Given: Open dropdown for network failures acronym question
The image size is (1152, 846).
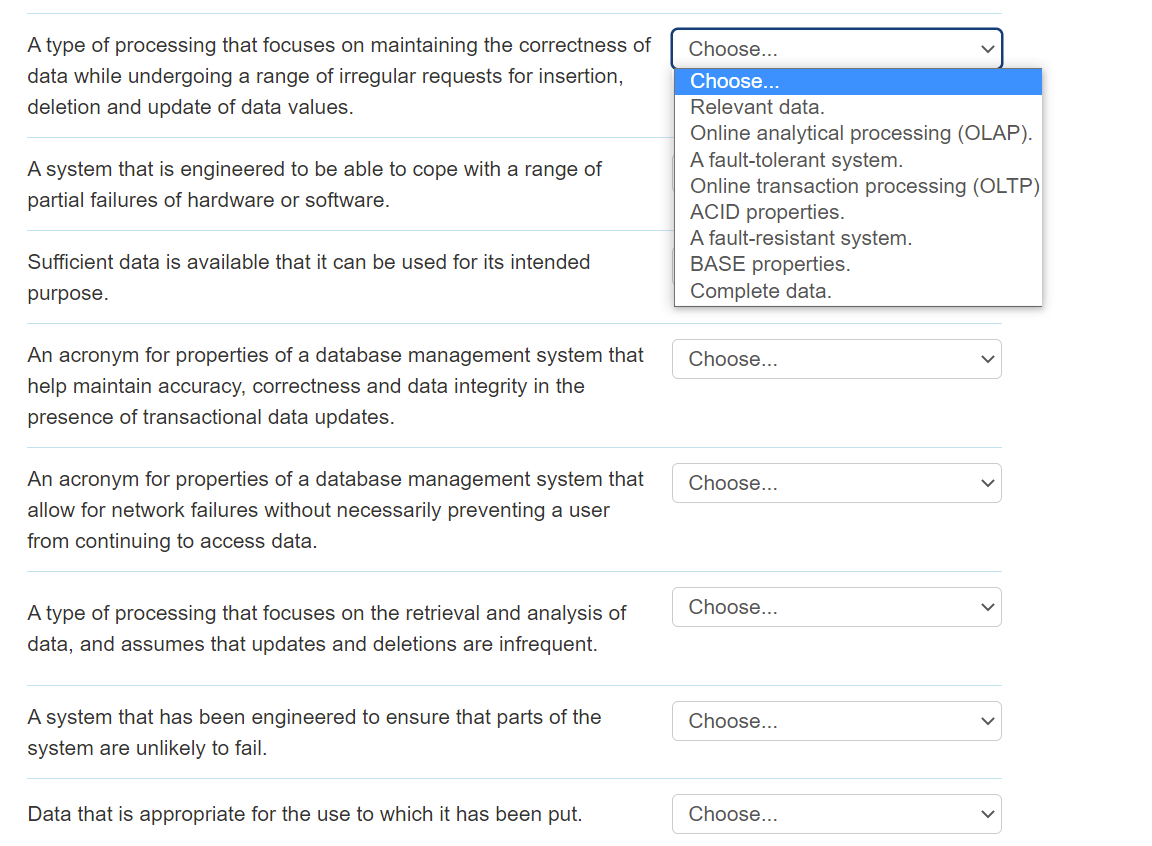Looking at the screenshot, I should click(x=836, y=483).
